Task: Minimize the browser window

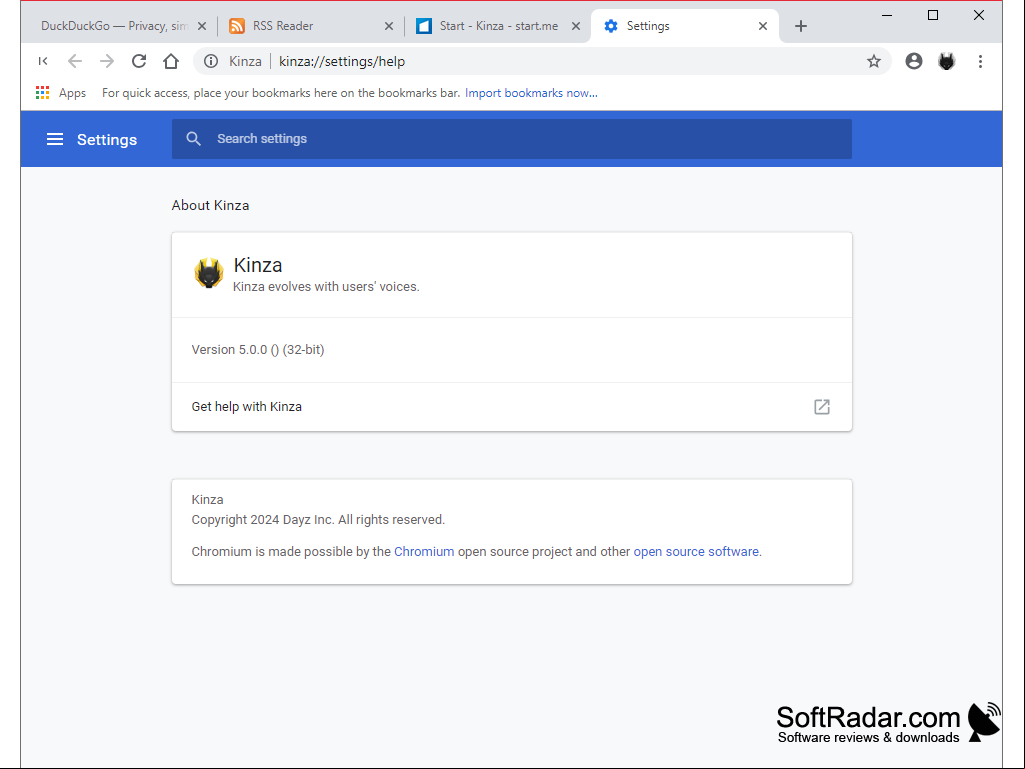Action: tap(887, 15)
